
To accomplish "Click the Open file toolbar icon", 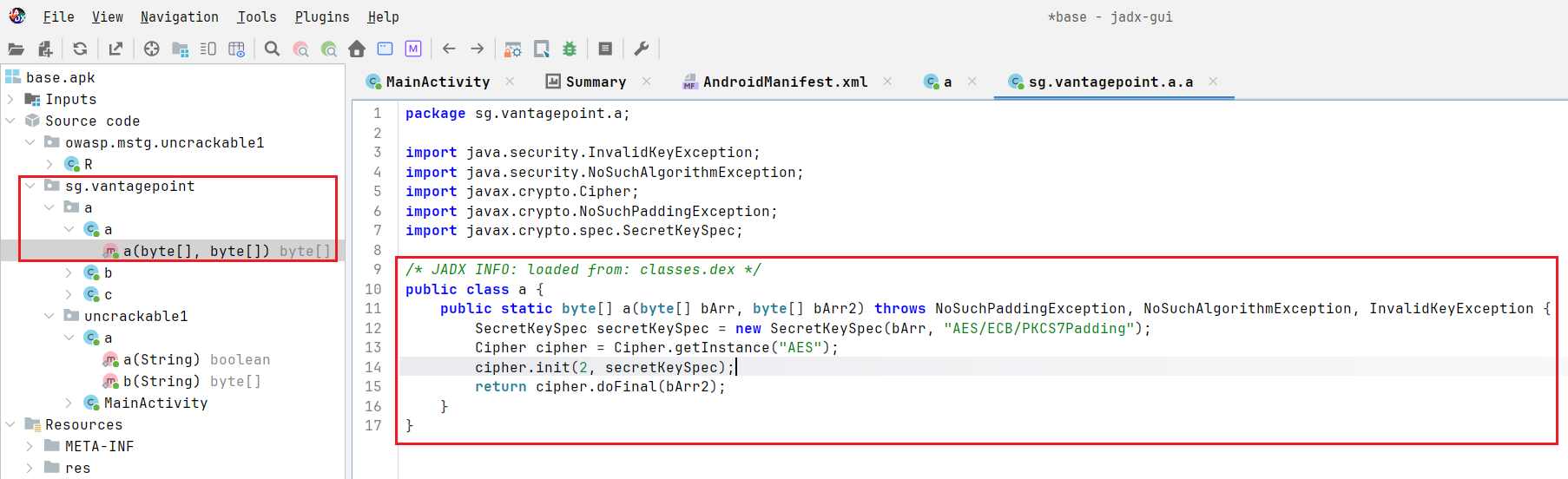I will click(16, 49).
